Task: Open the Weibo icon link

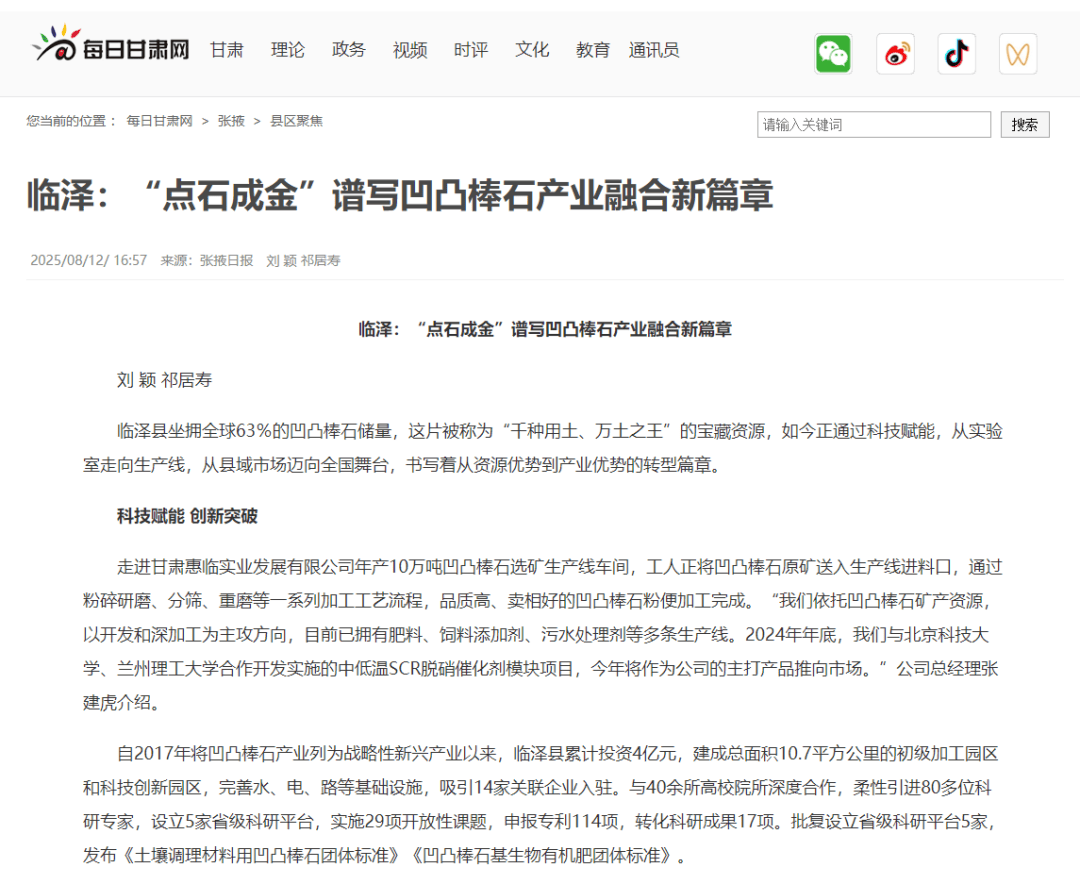Action: 895,53
